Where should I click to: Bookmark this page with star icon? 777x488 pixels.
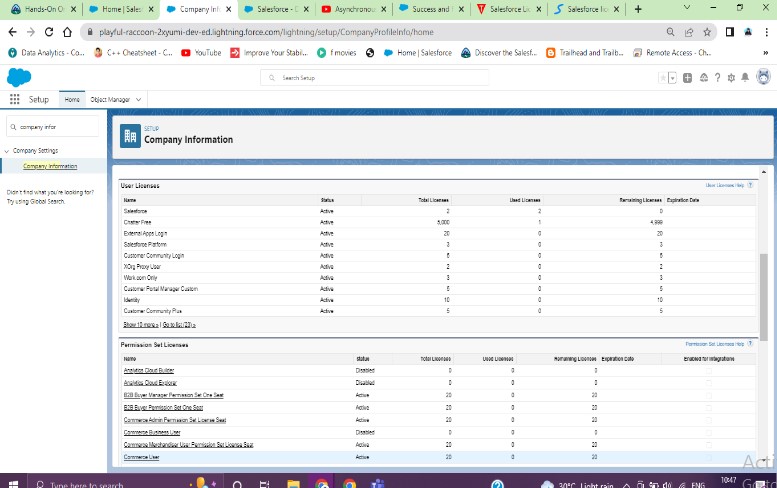[707, 32]
